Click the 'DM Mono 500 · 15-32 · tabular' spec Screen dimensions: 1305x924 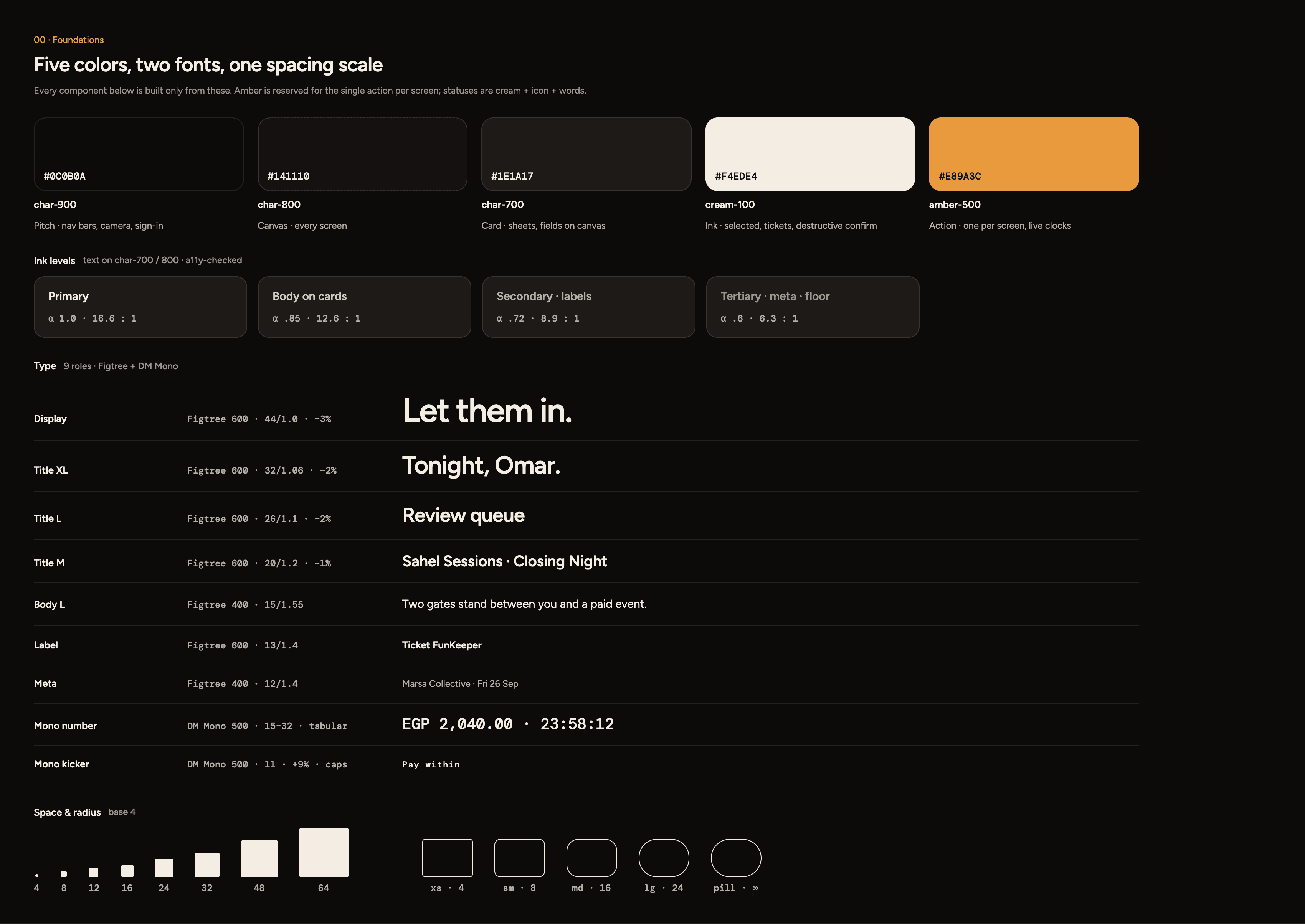coord(267,726)
